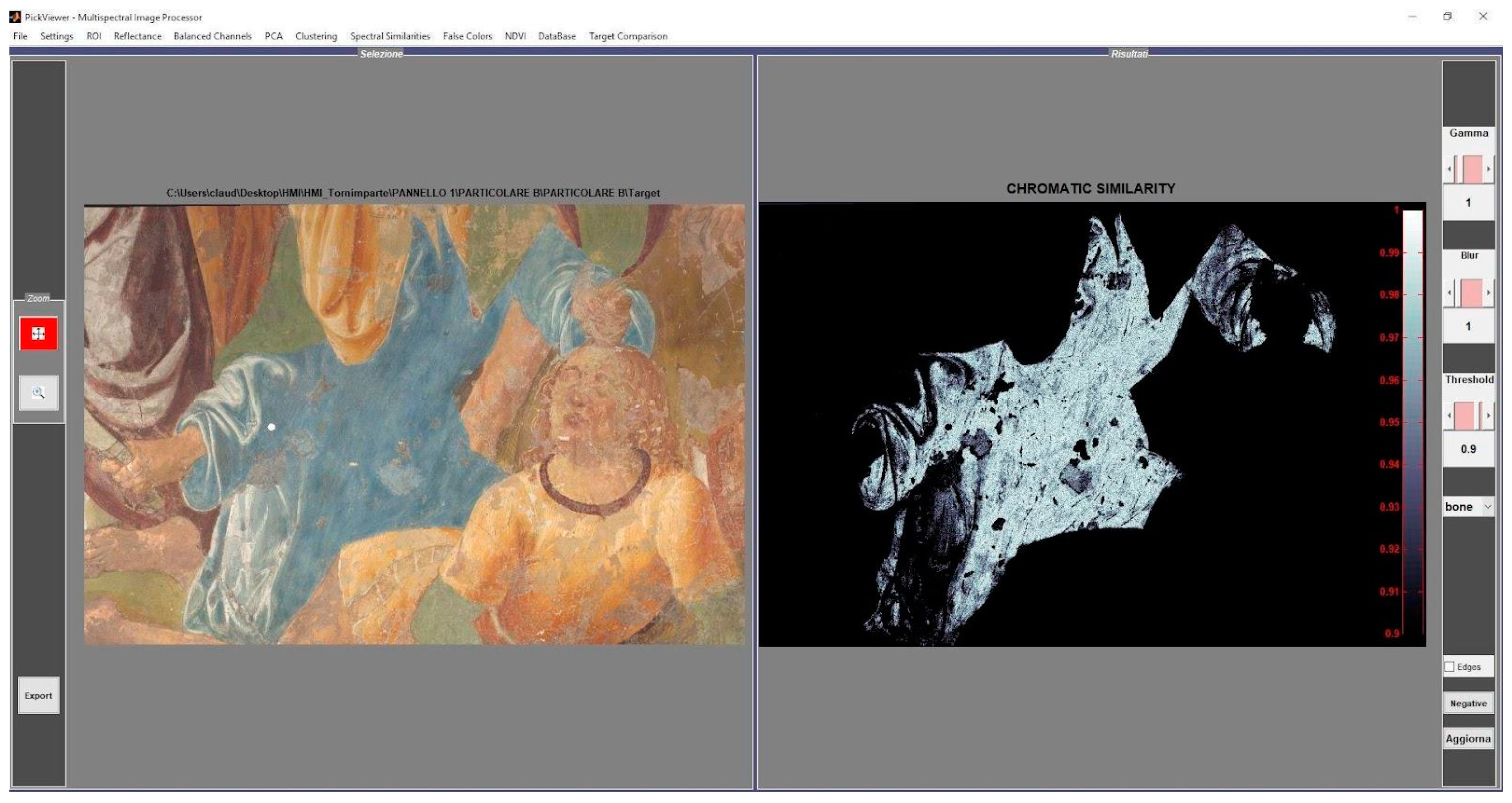Click the red fit-to-view zoom icon
Screen dimensions: 1512x803
click(x=38, y=333)
